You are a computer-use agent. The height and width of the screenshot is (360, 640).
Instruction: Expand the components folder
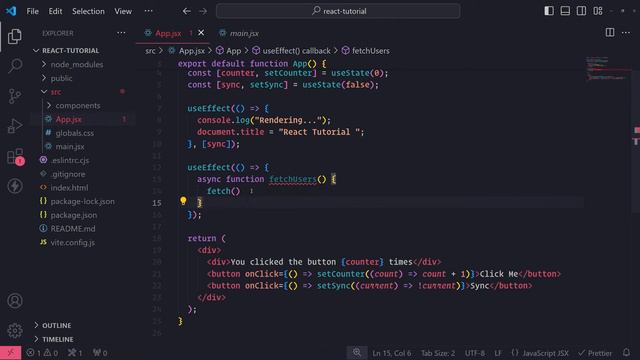(78, 105)
